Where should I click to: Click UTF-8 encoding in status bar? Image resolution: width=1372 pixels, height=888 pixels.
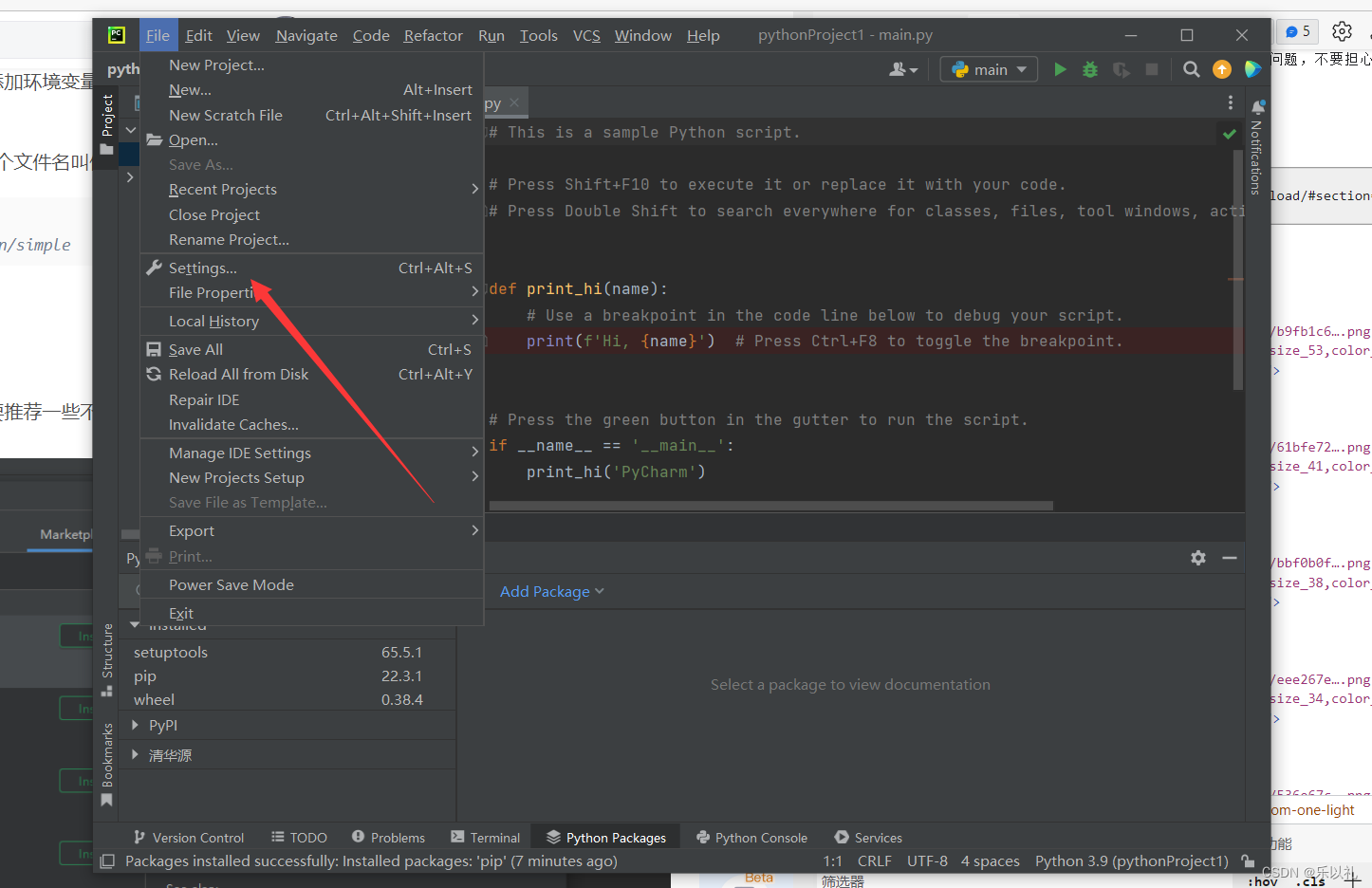(x=927, y=860)
